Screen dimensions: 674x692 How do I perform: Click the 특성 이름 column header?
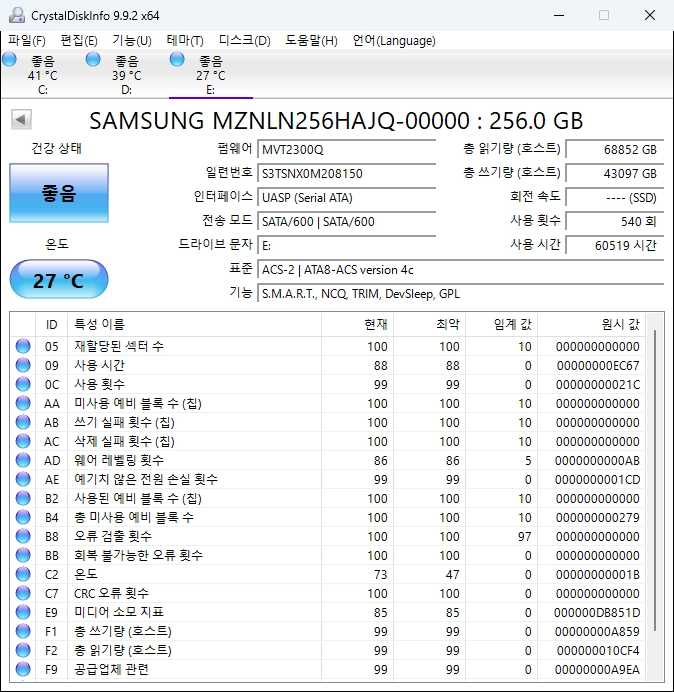pos(194,324)
